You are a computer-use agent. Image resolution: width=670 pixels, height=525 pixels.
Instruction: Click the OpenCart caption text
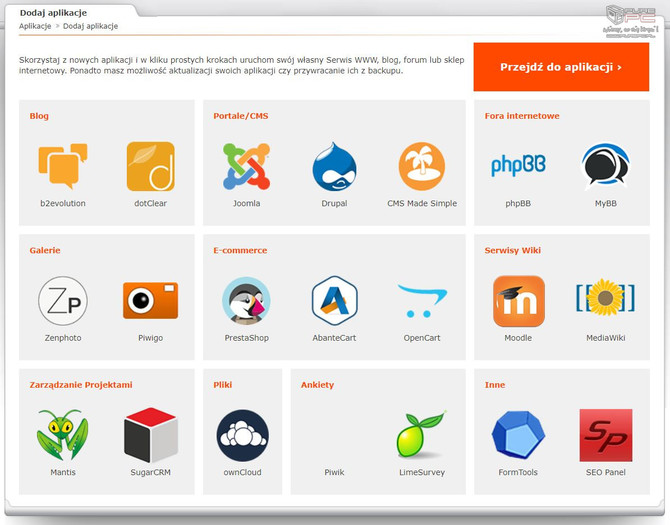tap(422, 337)
